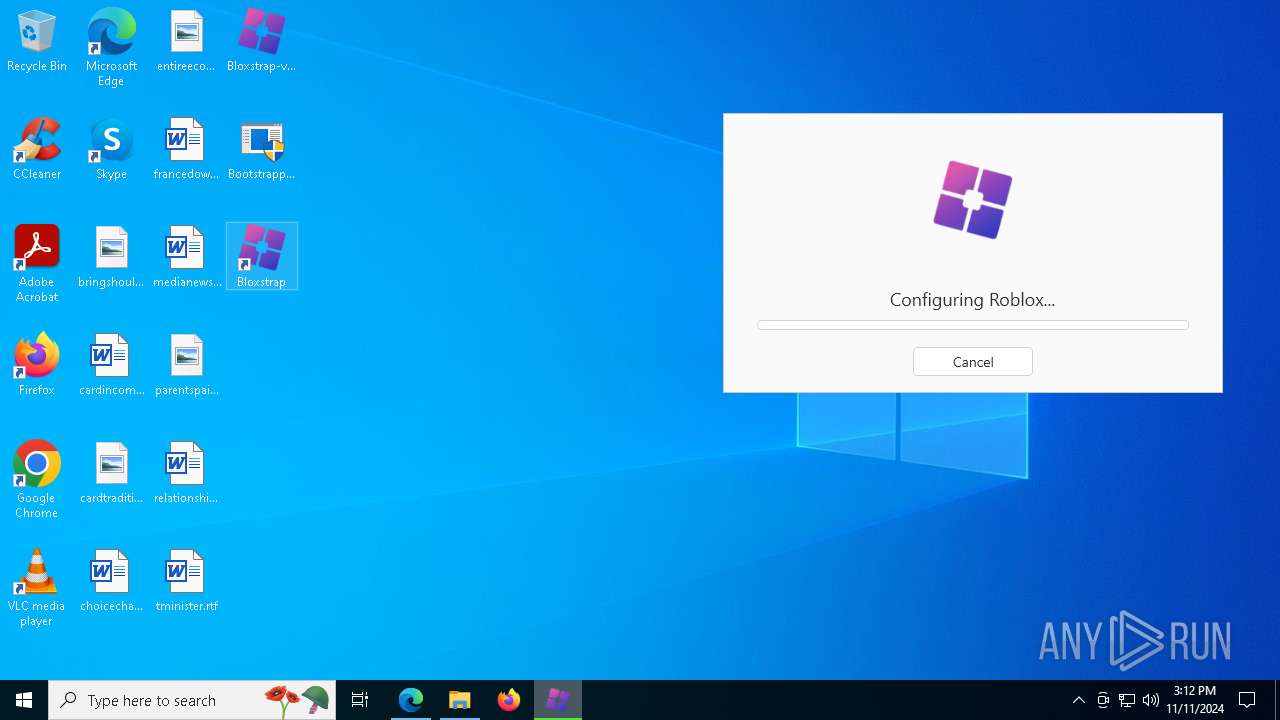Select the tminister.rtf document

pos(186,582)
